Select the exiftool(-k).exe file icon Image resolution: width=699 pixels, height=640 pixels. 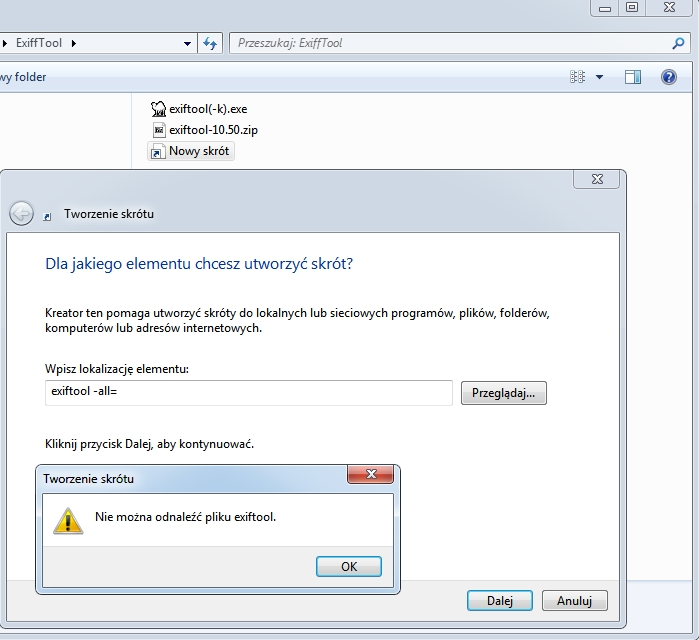[158, 109]
